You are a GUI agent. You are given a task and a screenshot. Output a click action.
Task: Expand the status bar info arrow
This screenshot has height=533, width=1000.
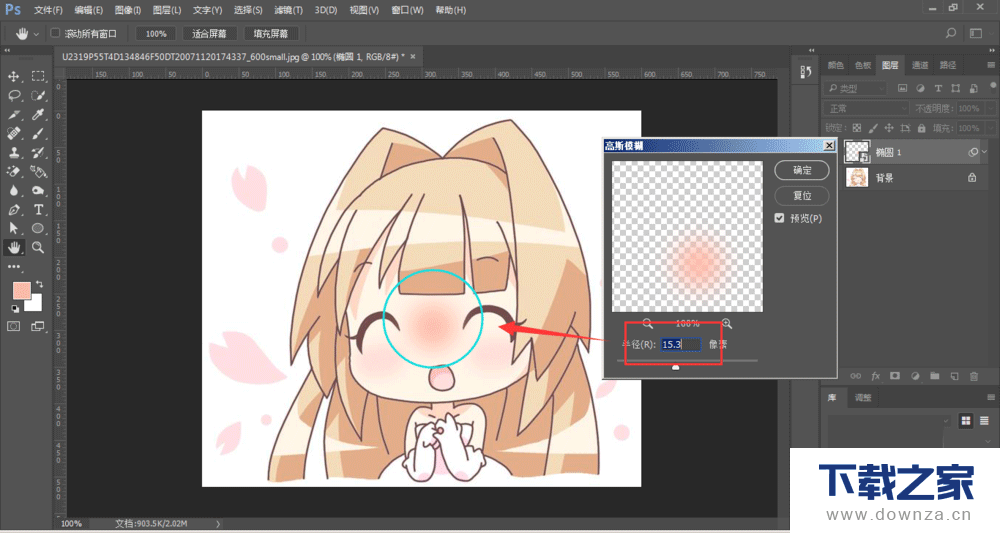pyautogui.click(x=217, y=523)
